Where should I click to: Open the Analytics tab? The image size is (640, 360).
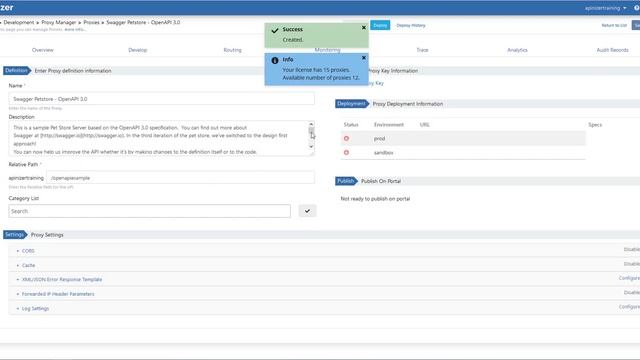517,50
